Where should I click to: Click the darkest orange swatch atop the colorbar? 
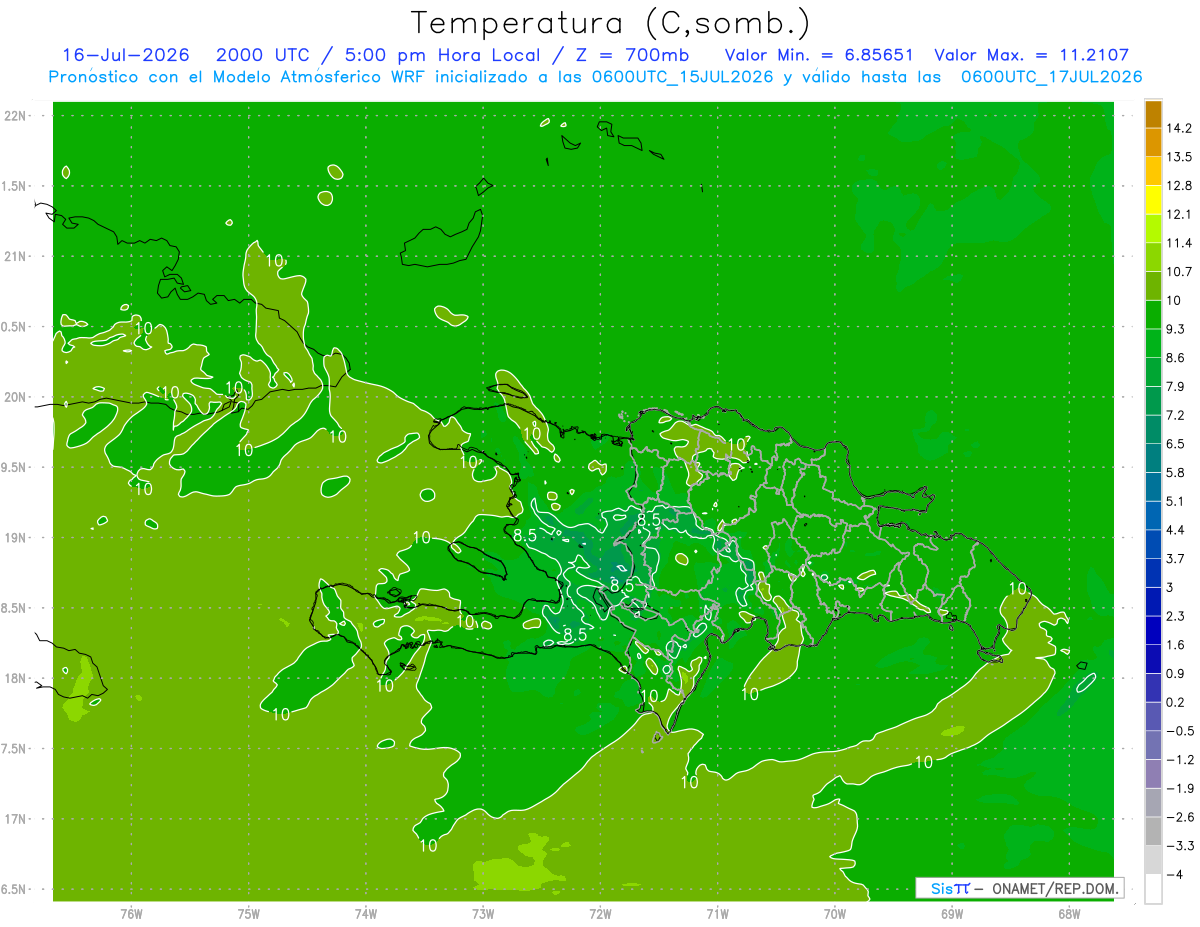1153,114
